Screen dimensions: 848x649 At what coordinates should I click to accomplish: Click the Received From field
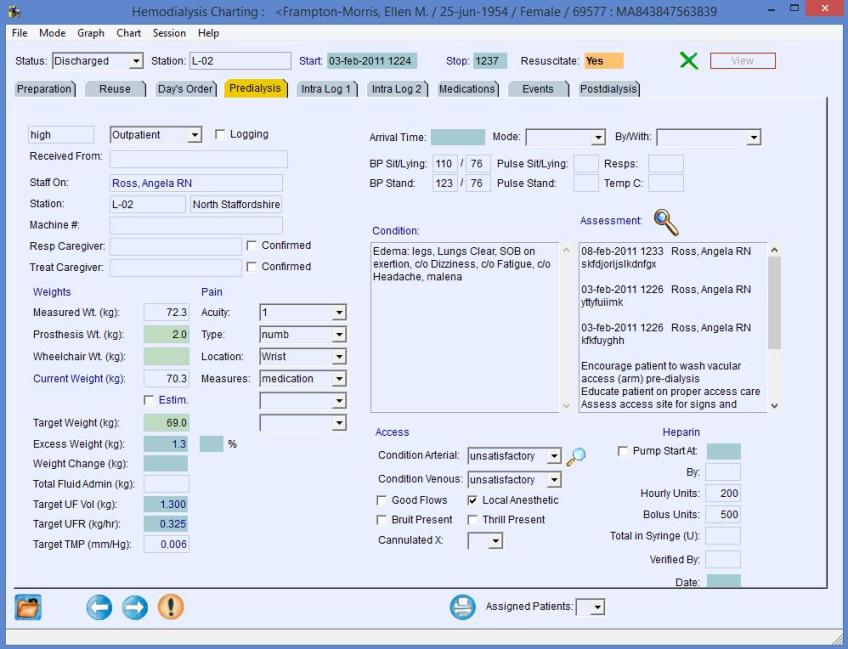click(x=198, y=159)
